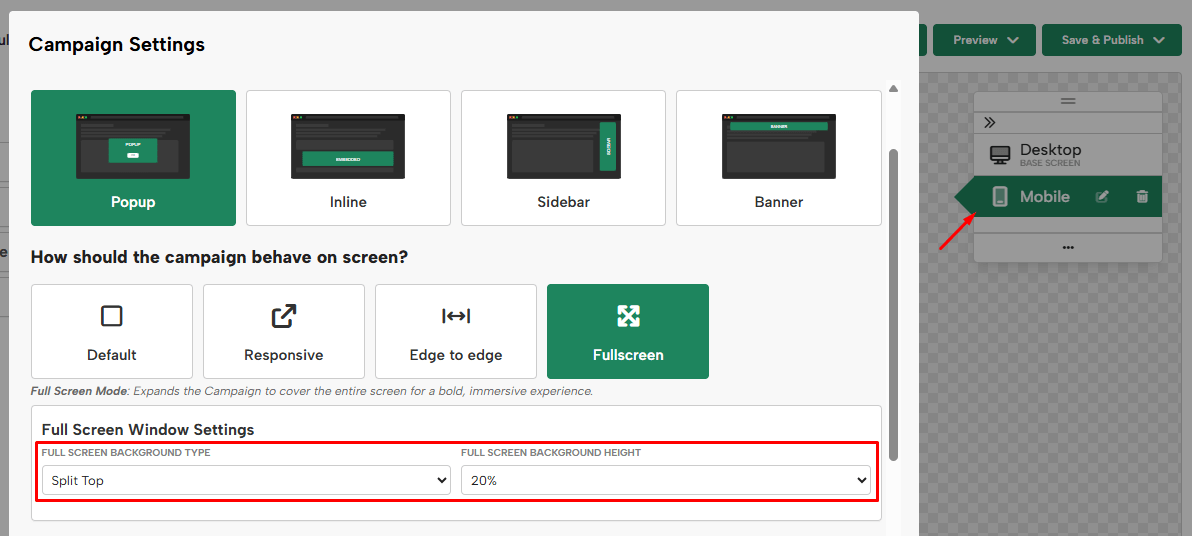Click the trash icon for Mobile screen
Screen dimensions: 1192x536
pyautogui.click(x=1142, y=197)
